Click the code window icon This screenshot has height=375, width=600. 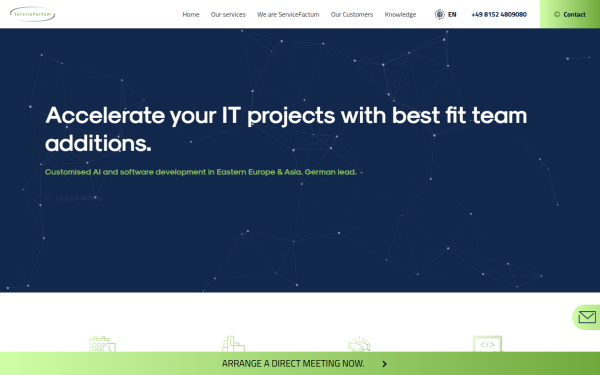pyautogui.click(x=487, y=344)
